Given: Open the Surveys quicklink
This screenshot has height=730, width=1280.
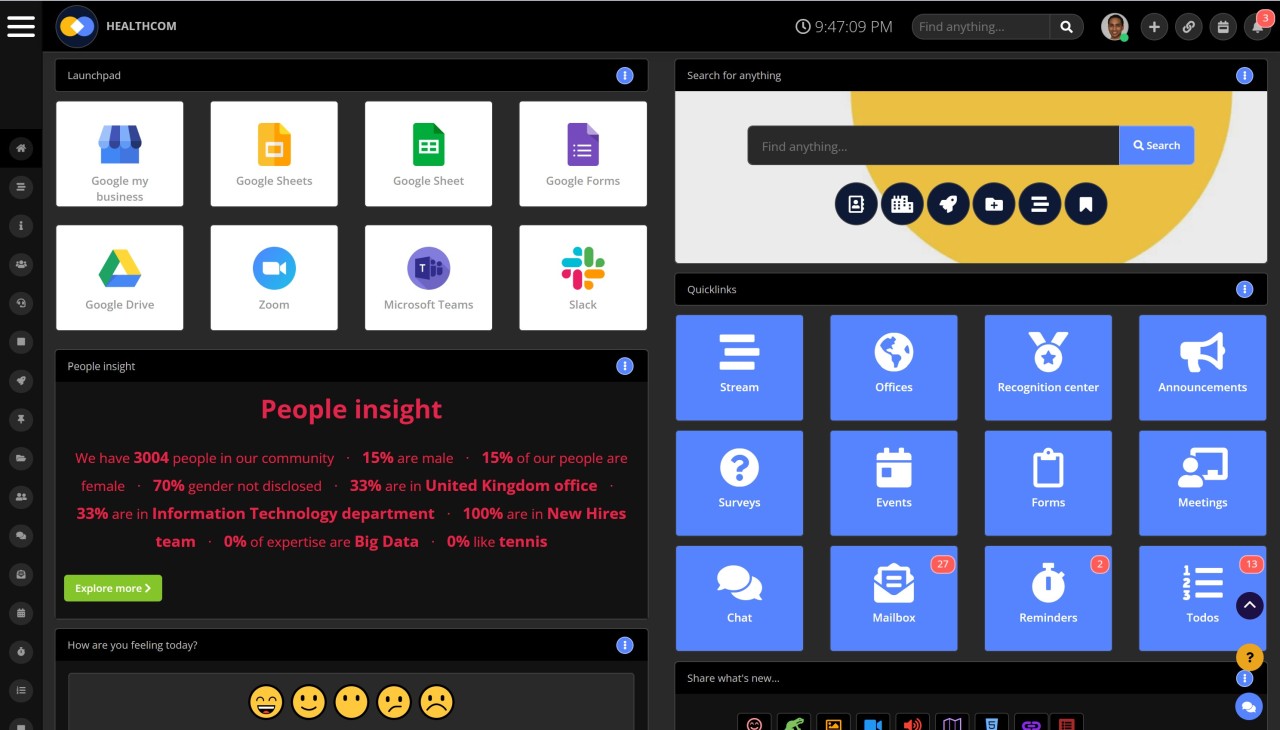Looking at the screenshot, I should (x=739, y=483).
